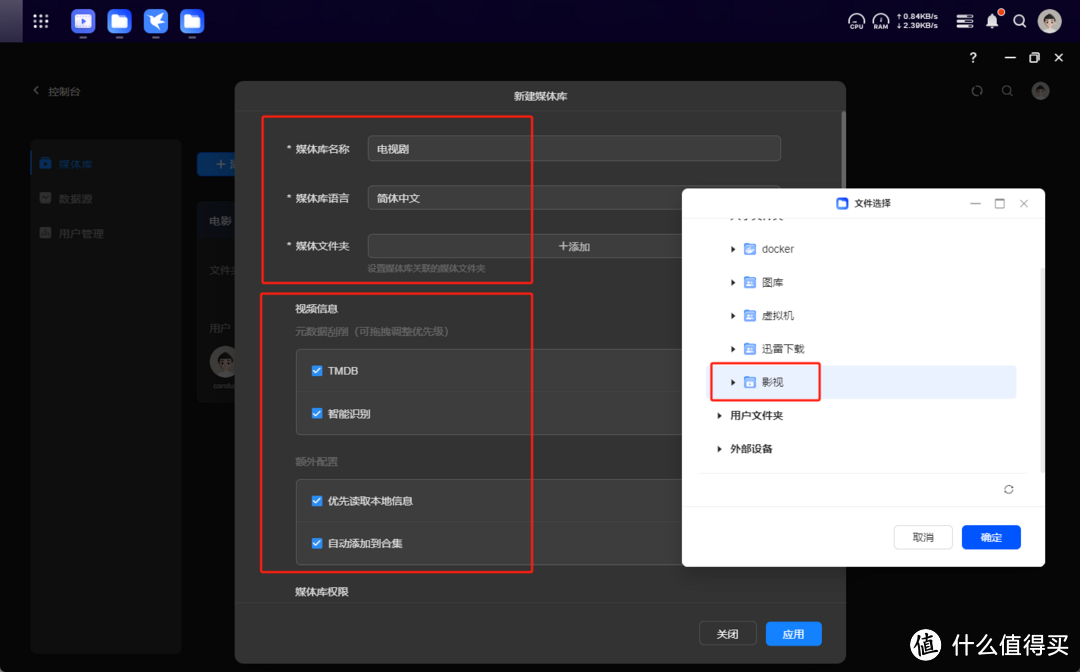Open 用户管理 in the left sidebar
Image resolution: width=1080 pixels, height=672 pixels.
[x=80, y=234]
